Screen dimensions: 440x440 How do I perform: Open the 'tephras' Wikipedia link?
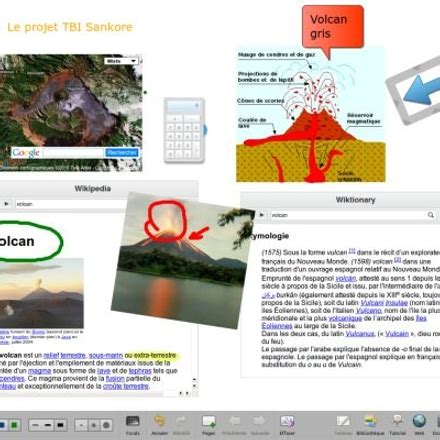tap(140, 371)
